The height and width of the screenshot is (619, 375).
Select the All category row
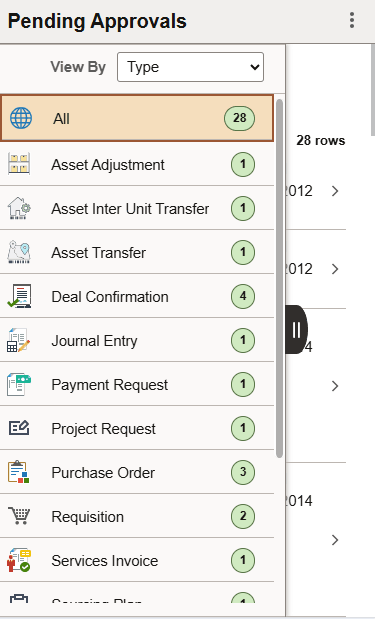[x=137, y=118]
